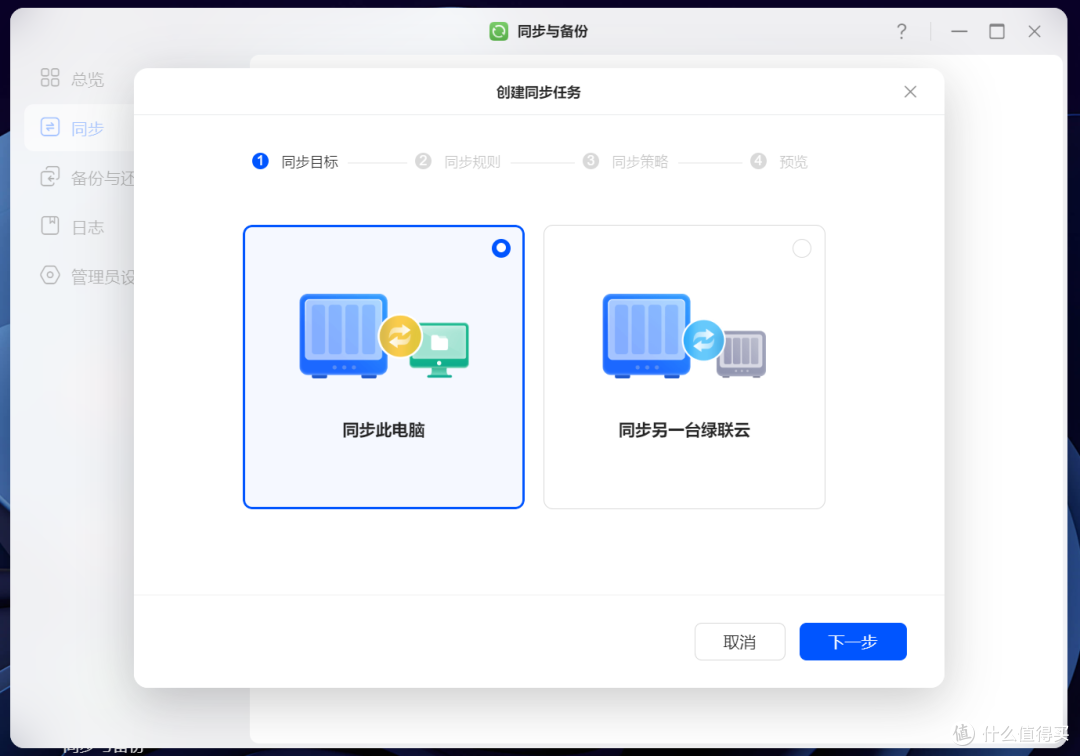Close the 创建同步任务 dialog
1080x756 pixels.
click(910, 92)
